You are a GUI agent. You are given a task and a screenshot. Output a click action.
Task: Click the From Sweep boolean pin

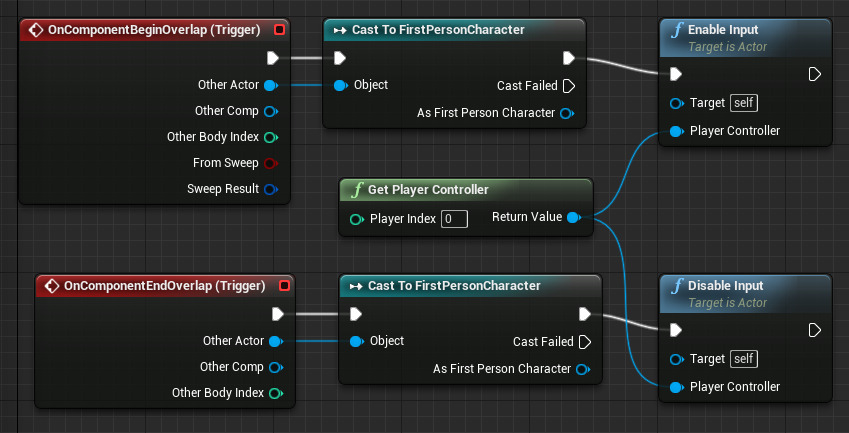(x=270, y=163)
